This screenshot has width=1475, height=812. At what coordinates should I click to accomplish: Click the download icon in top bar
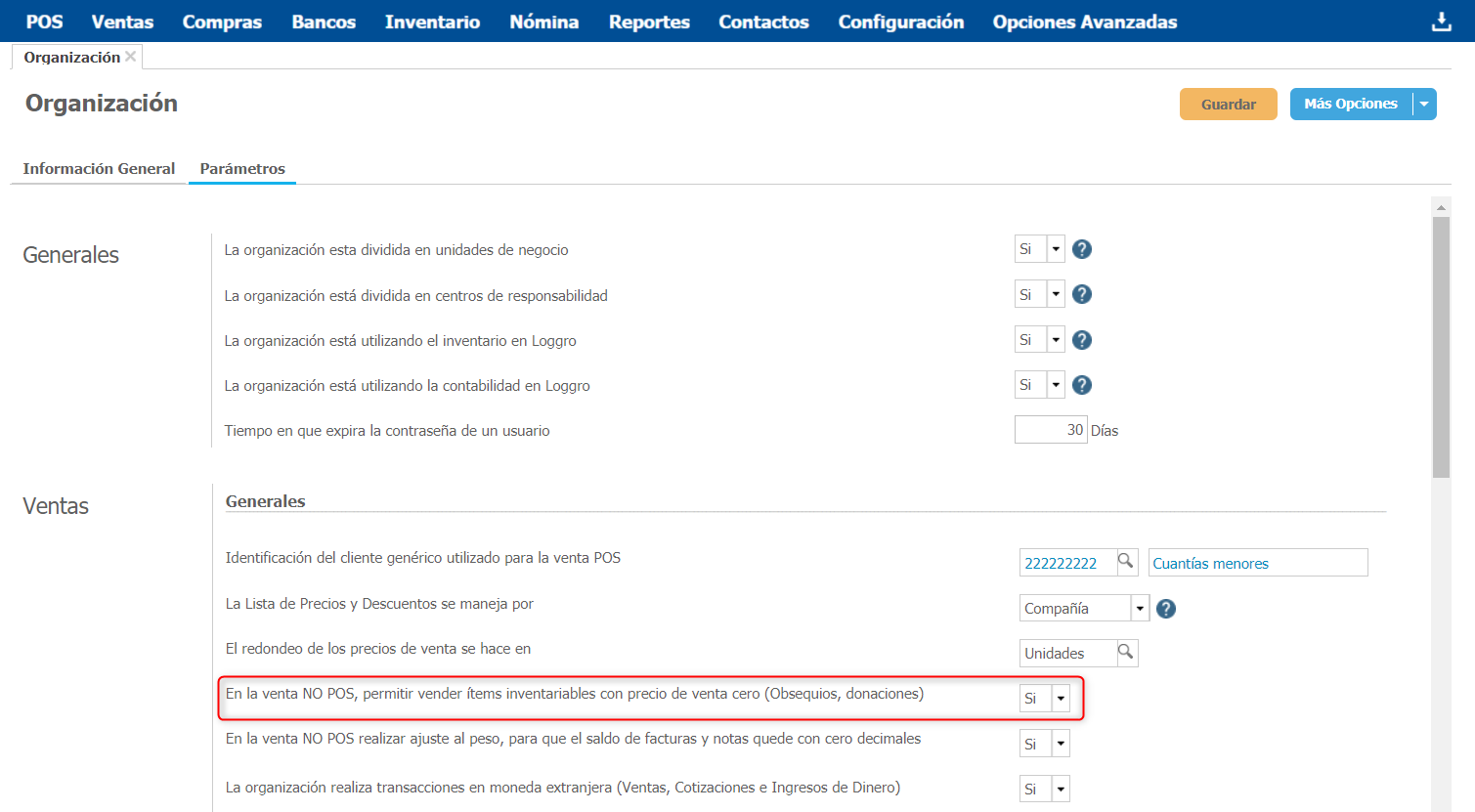(1441, 21)
